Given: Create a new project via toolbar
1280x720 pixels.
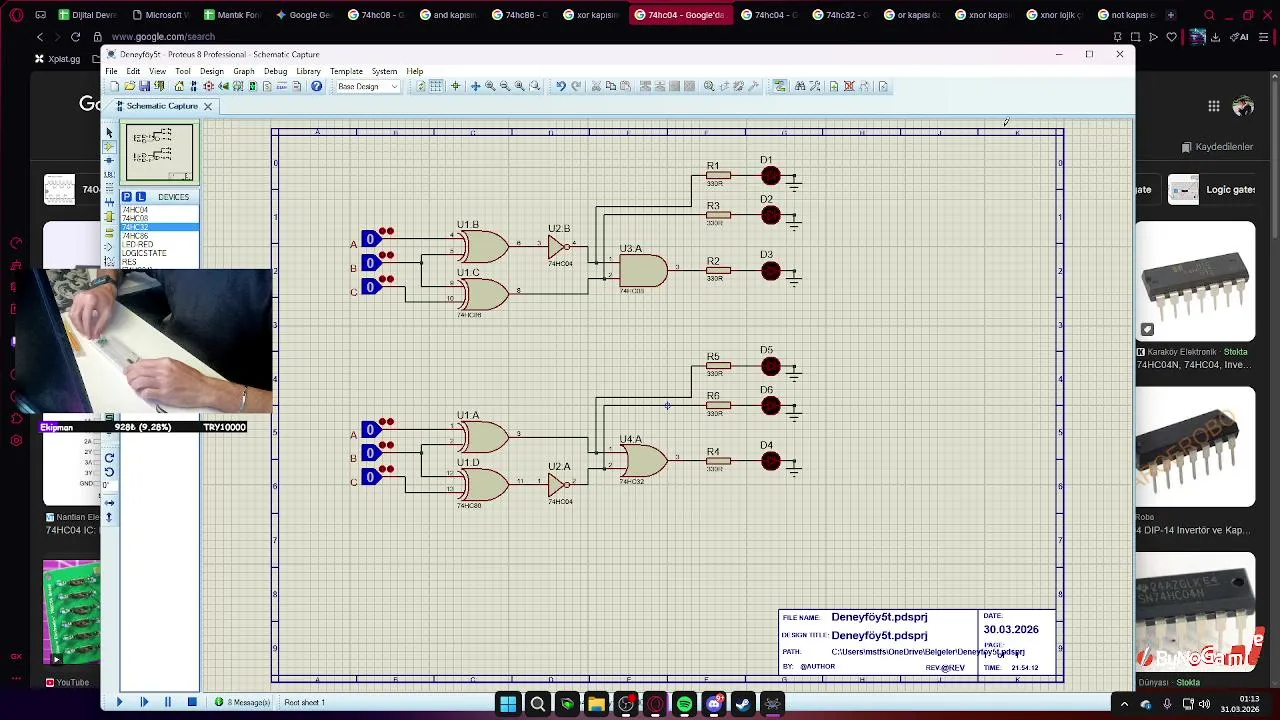Looking at the screenshot, I should (x=115, y=86).
